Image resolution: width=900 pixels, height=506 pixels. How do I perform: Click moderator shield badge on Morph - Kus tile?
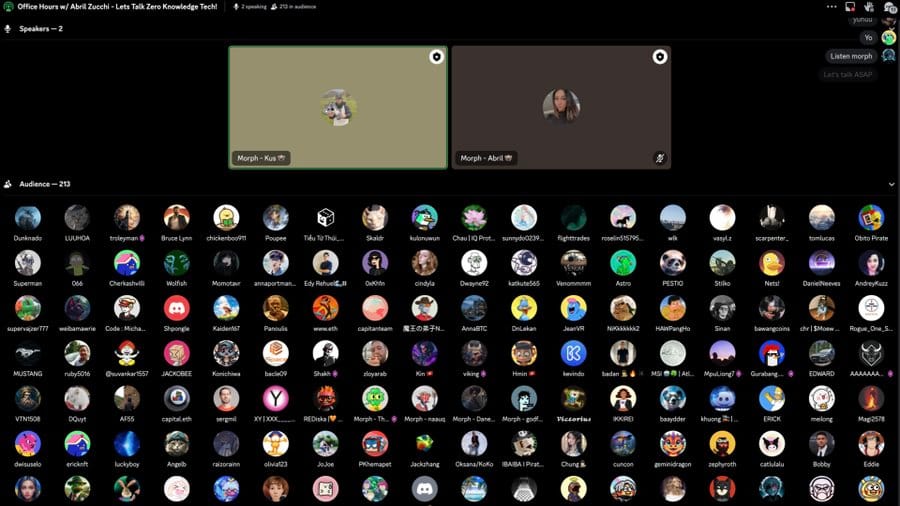(x=436, y=57)
